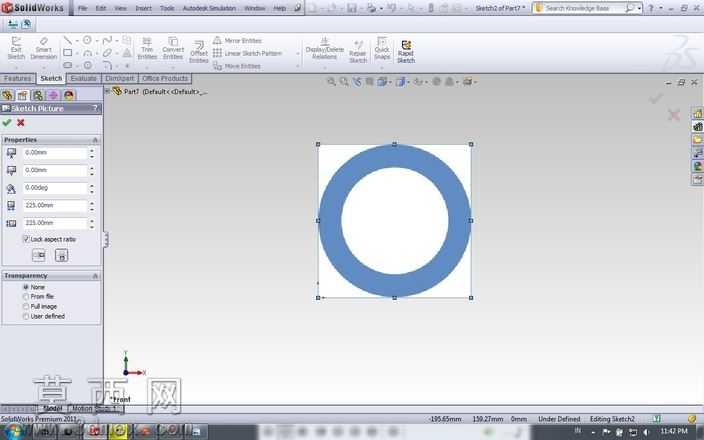The width and height of the screenshot is (704, 440).
Task: Select the Smart Dimension tool
Action: [44, 48]
